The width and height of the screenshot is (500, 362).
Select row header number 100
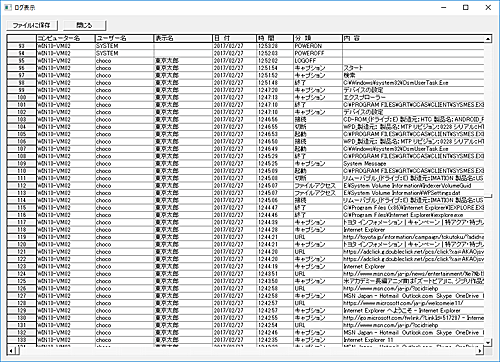coord(22,97)
